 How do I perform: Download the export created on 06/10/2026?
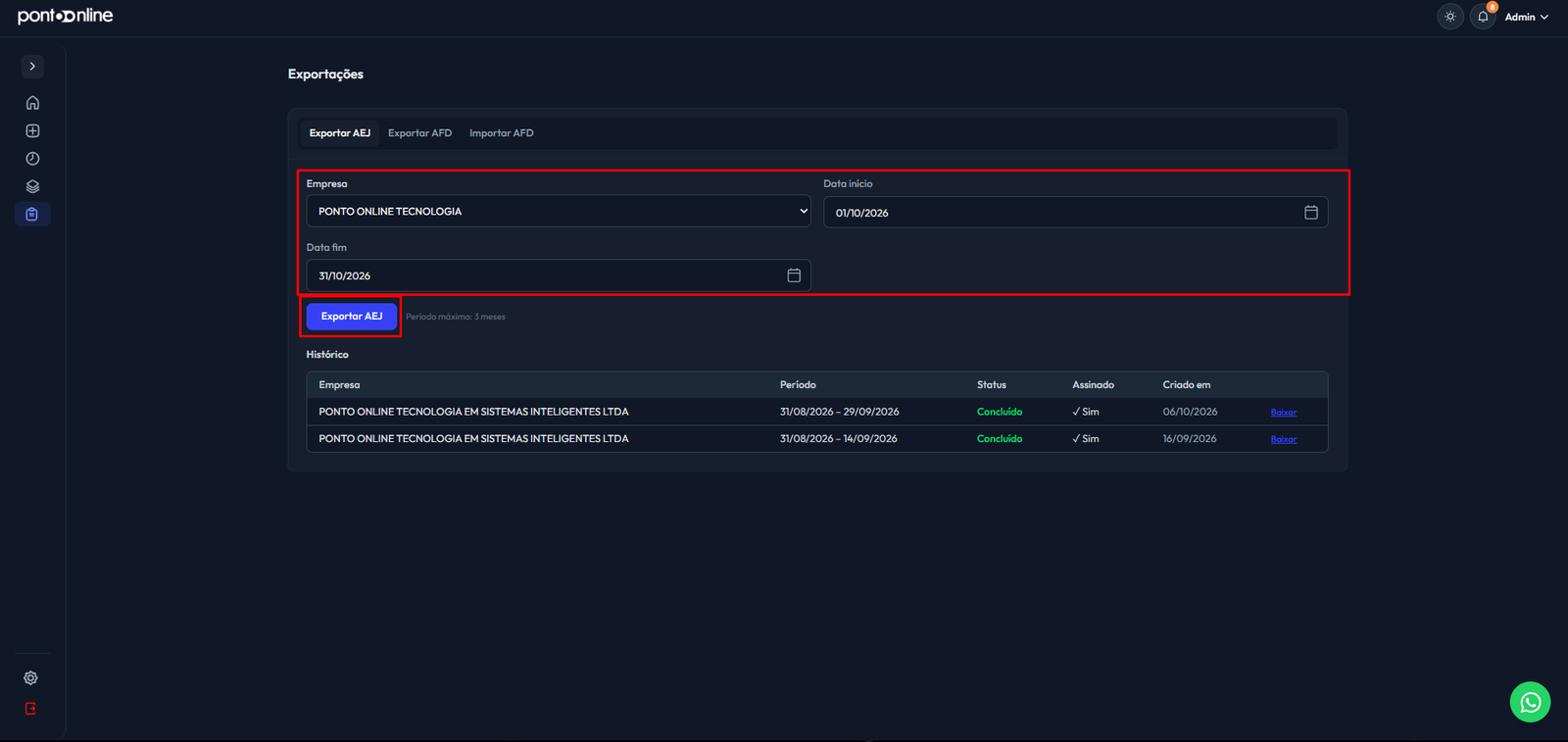[1284, 413]
